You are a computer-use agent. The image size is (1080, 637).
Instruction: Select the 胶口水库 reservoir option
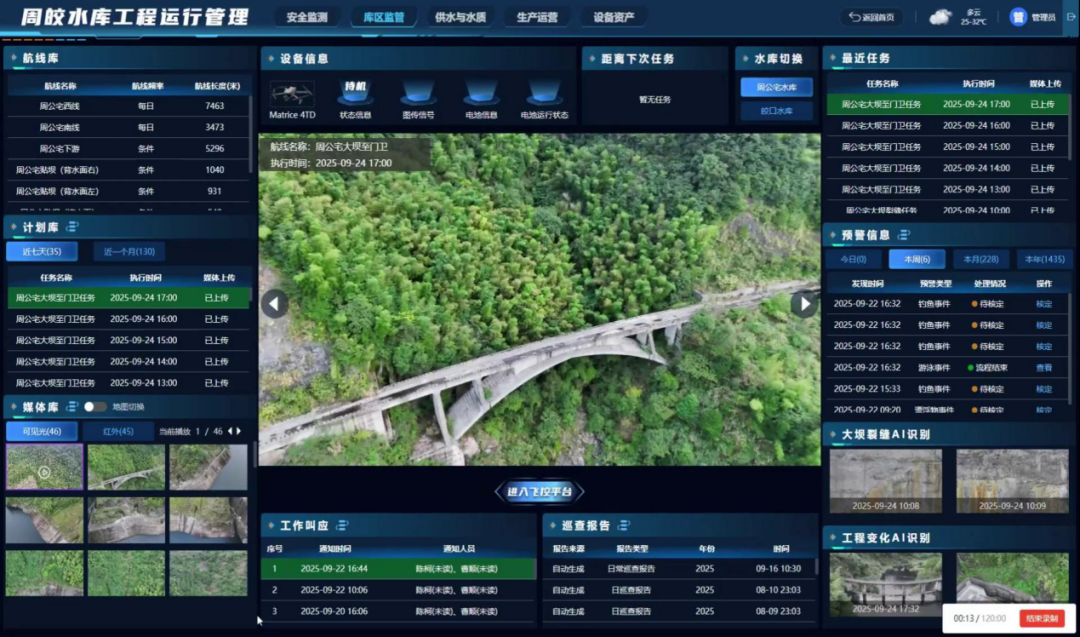[x=776, y=111]
